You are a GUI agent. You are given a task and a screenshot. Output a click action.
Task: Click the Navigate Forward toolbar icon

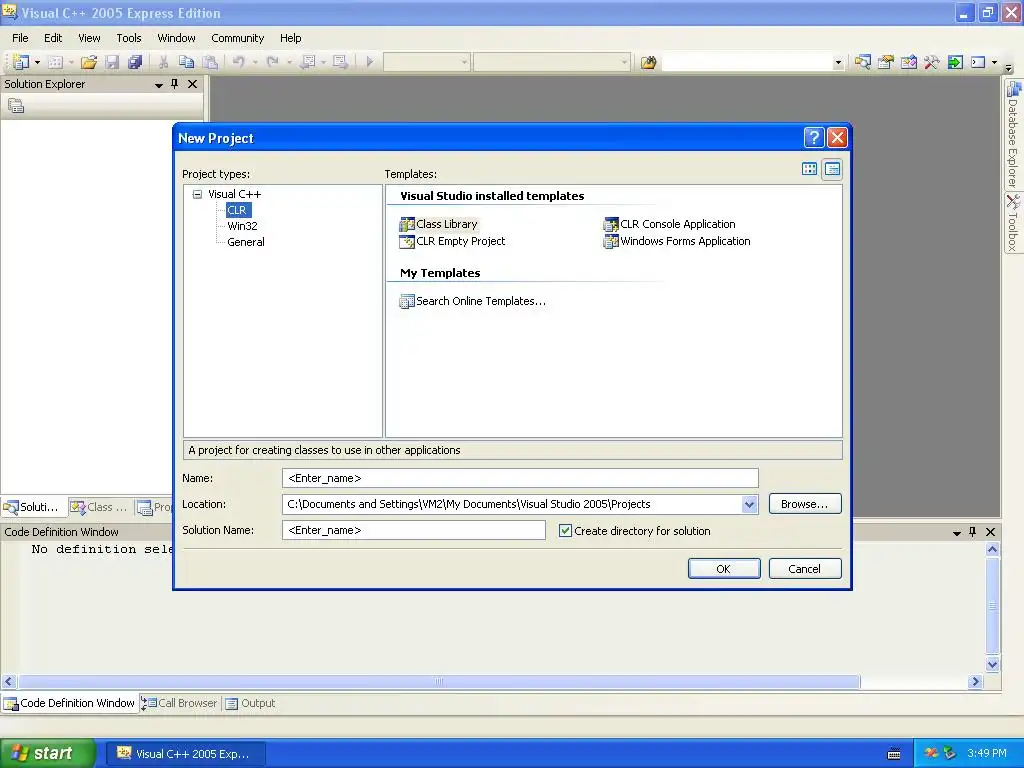[340, 62]
